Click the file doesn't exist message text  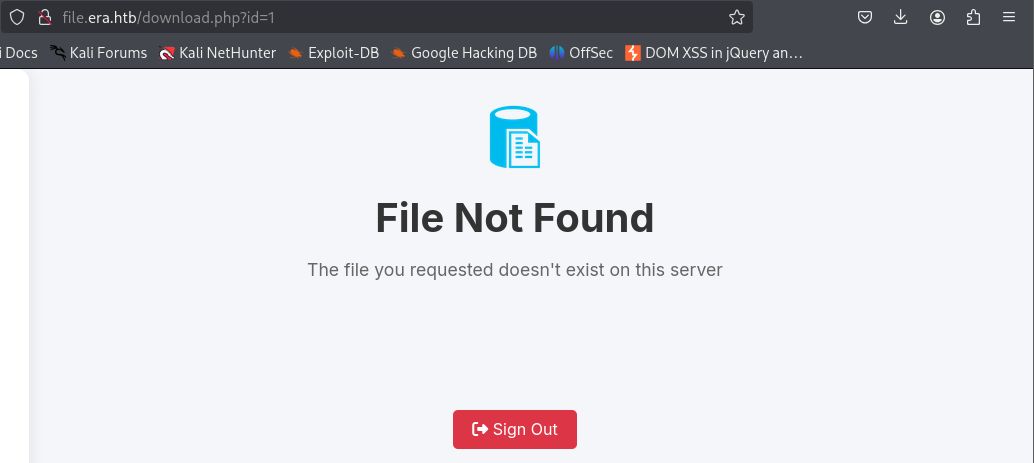click(x=514, y=270)
